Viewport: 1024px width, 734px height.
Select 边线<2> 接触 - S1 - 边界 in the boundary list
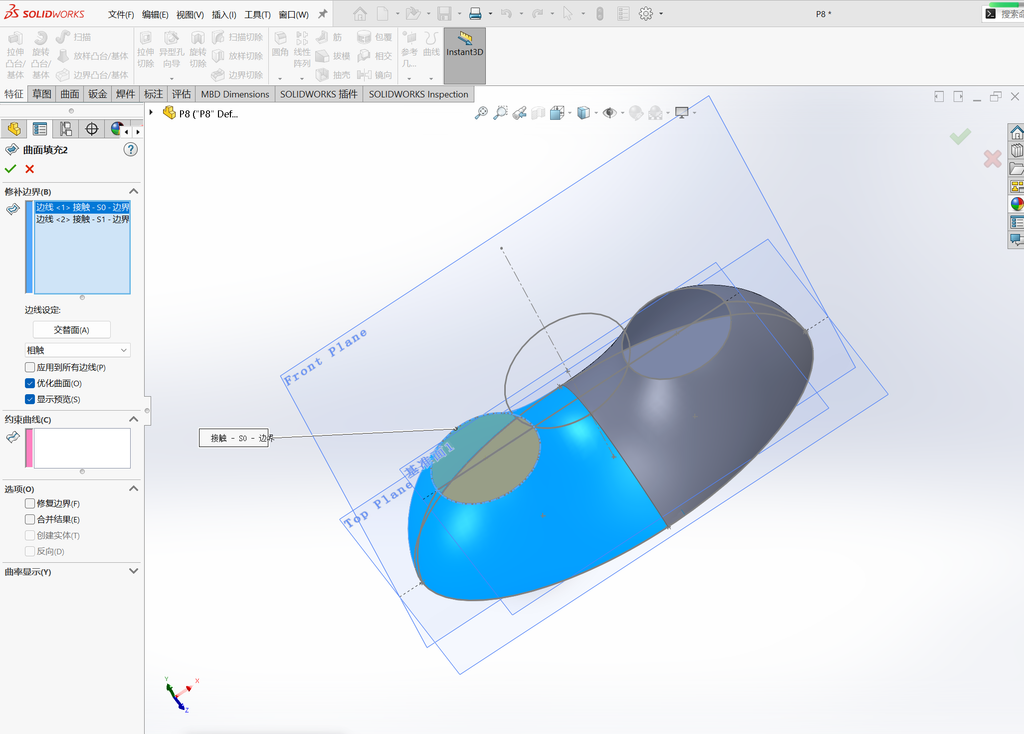coord(82,219)
